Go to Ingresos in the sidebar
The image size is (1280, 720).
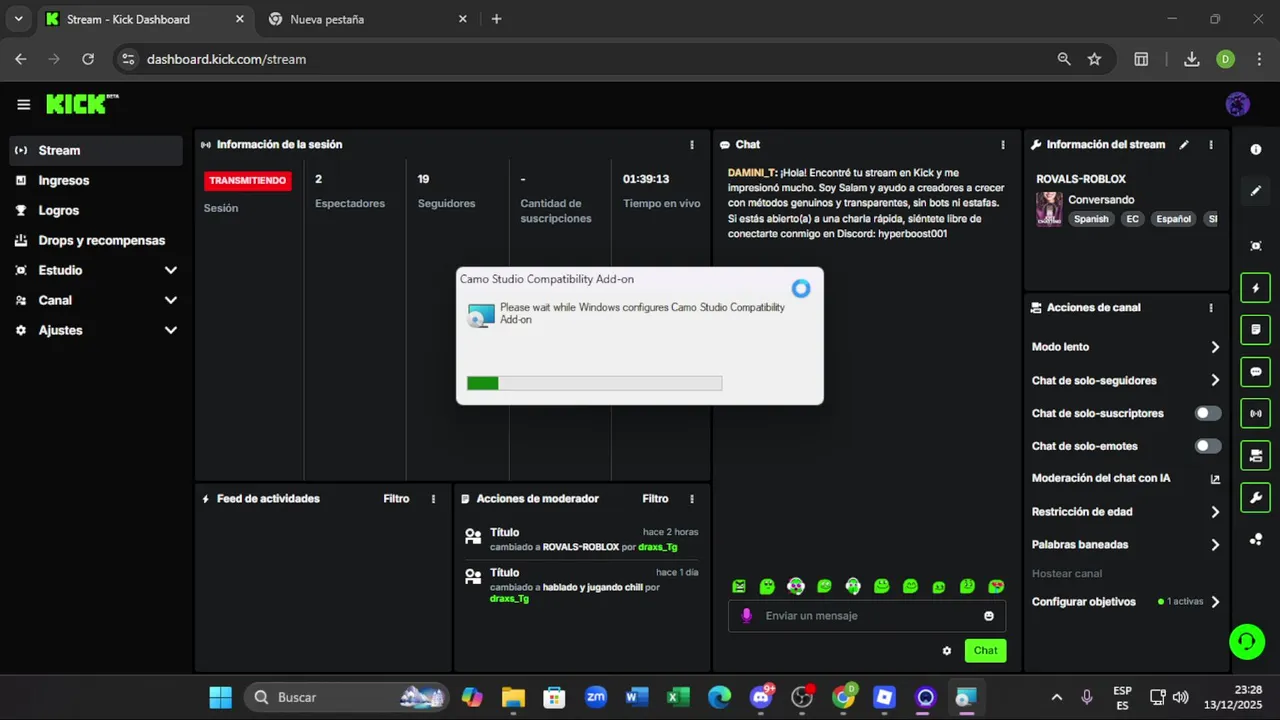[x=96, y=180]
